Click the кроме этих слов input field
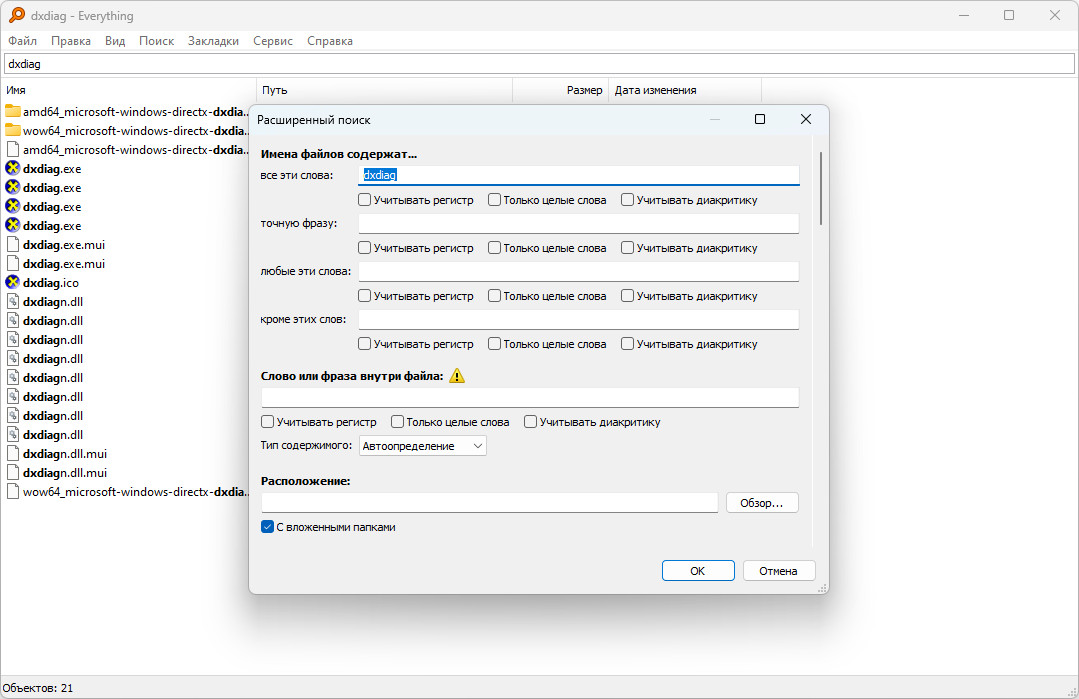Screen dimensions: 1079x699 click(579, 319)
